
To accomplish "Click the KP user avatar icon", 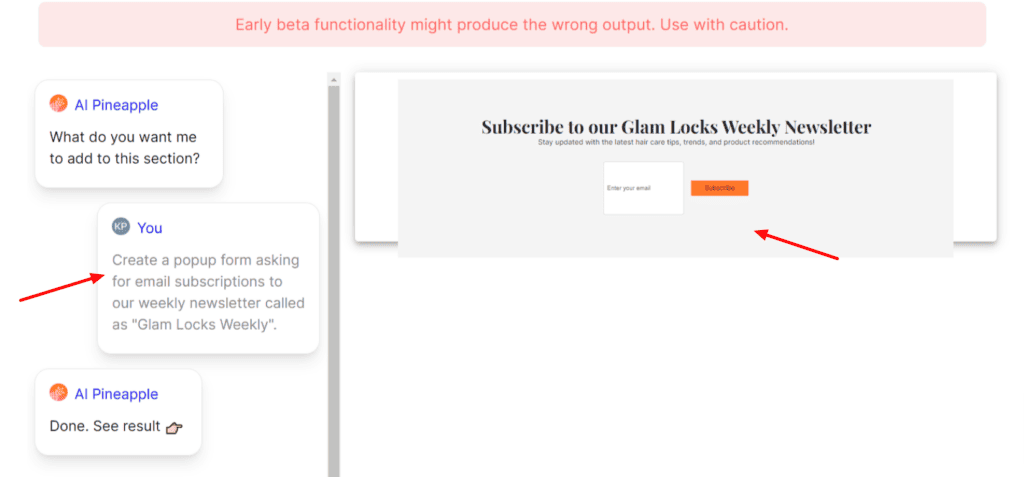I will point(121,227).
